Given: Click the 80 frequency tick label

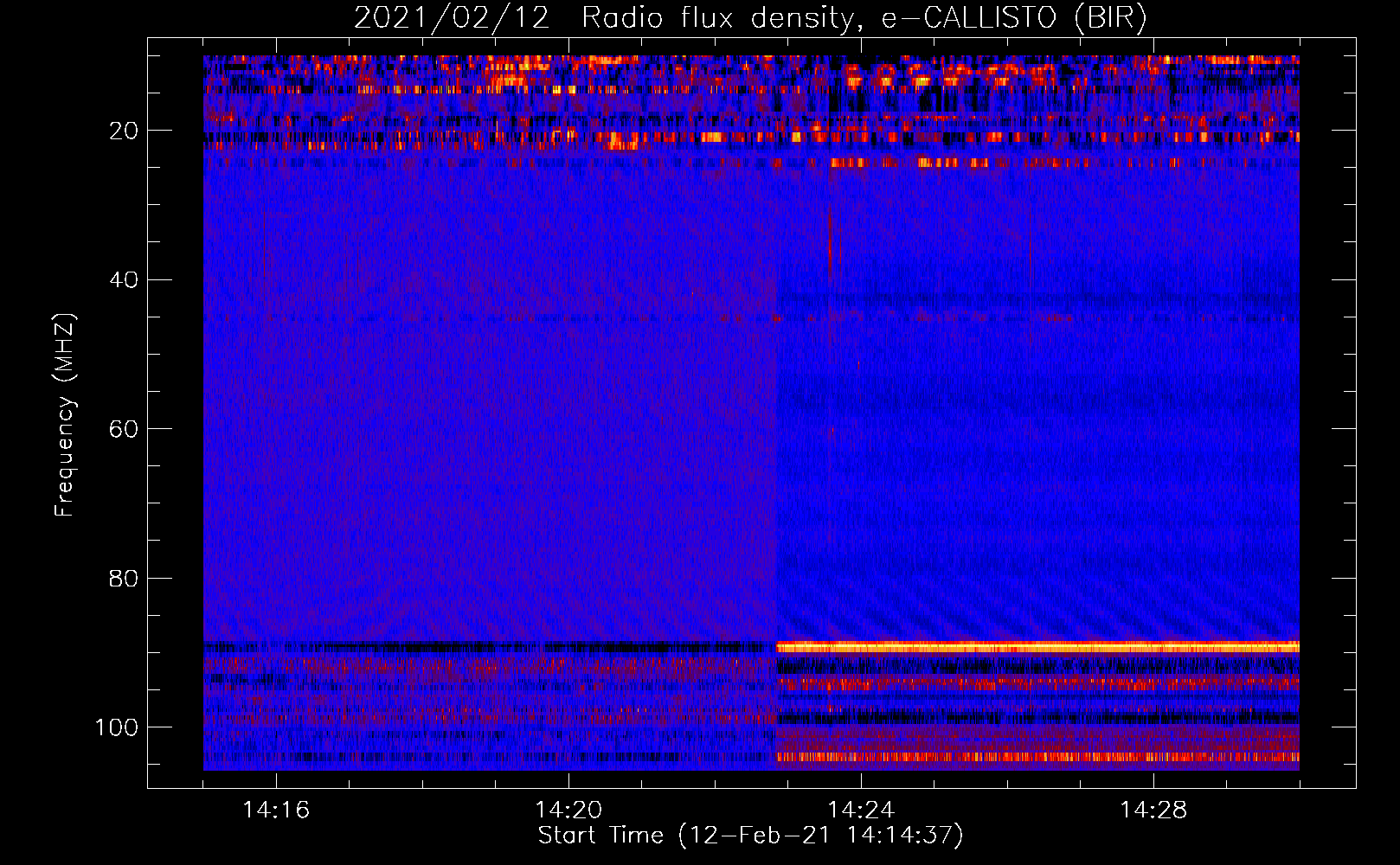Looking at the screenshot, I should tap(125, 578).
